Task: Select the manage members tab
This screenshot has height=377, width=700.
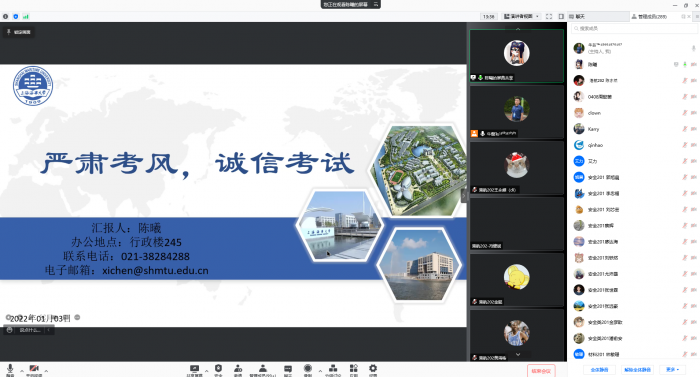Action: pyautogui.click(x=652, y=17)
